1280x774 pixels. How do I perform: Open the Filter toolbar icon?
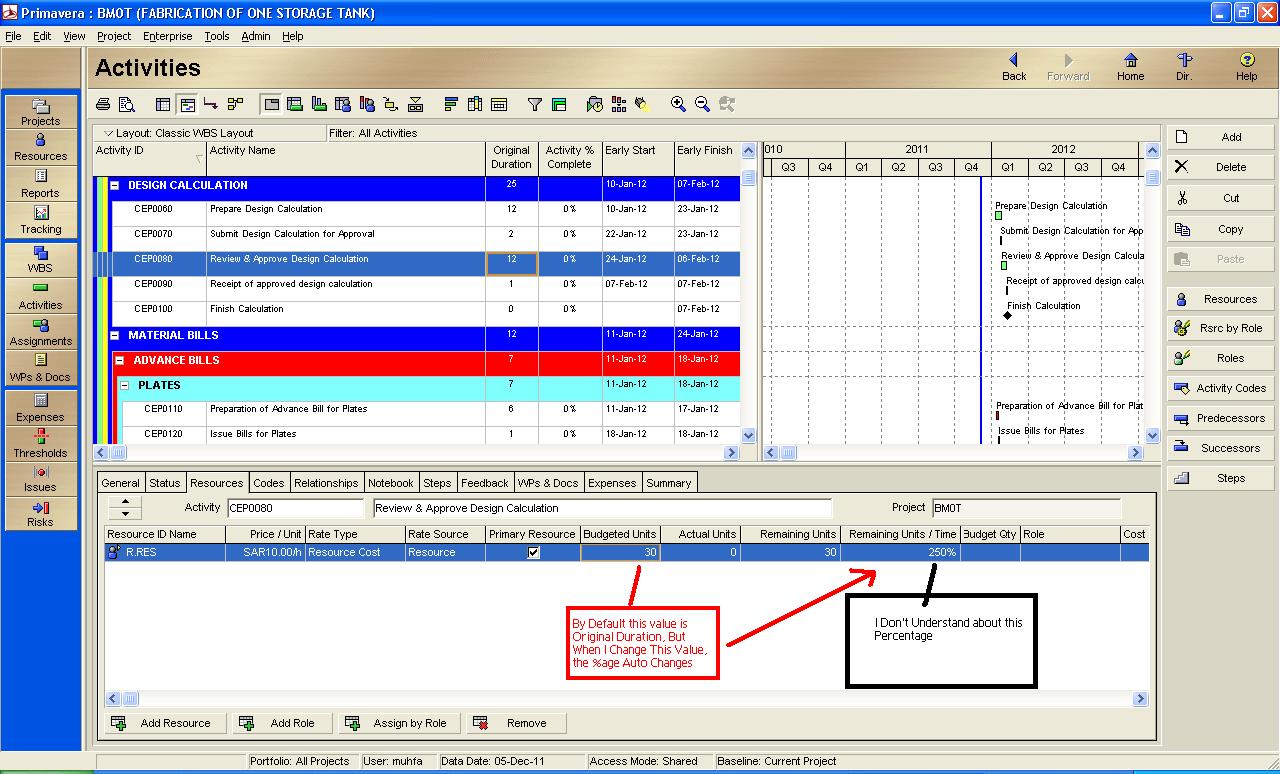[x=535, y=104]
